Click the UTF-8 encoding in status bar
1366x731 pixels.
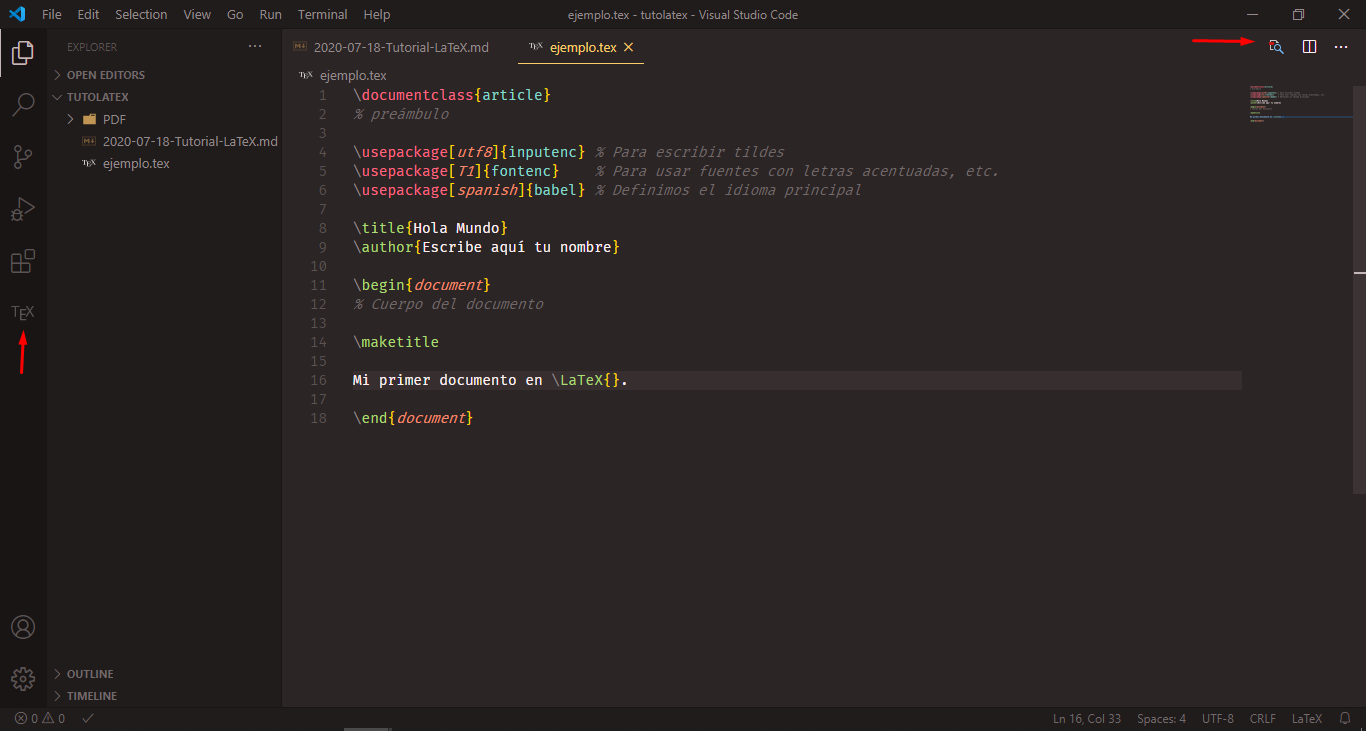[1217, 718]
